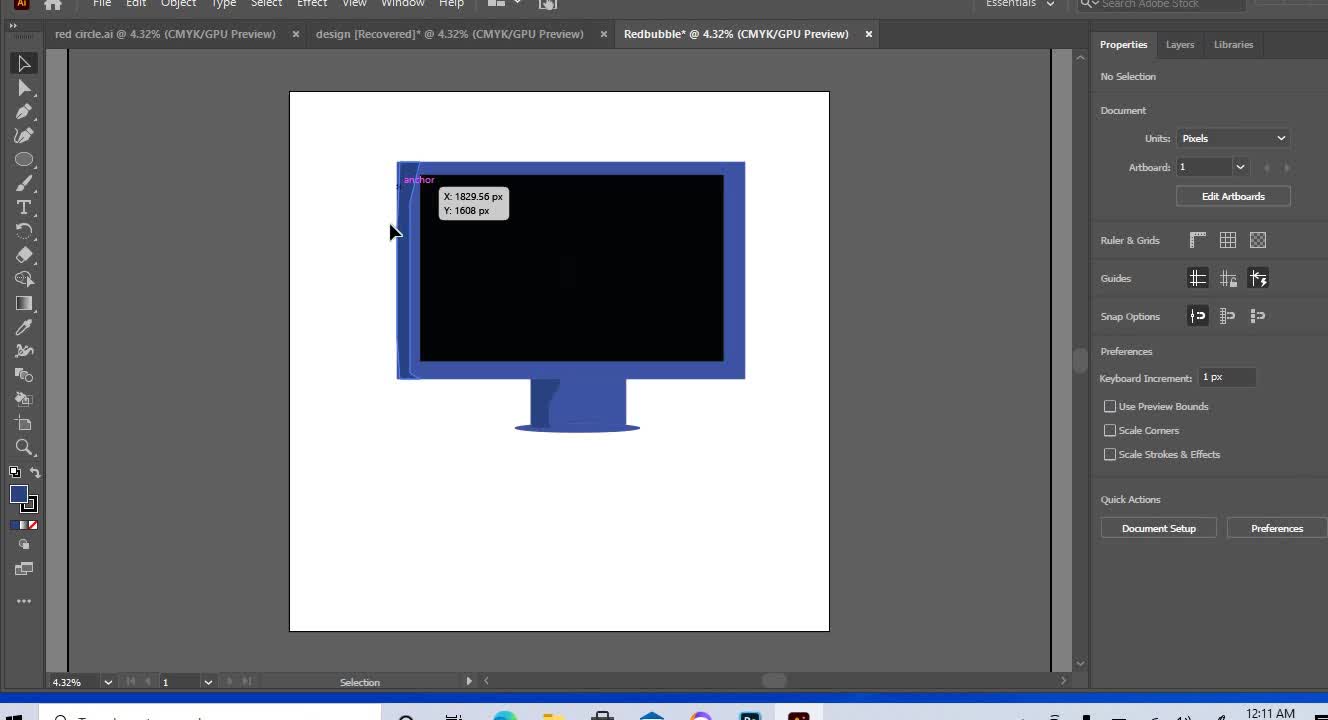Switch to red circle.ai document tab

[x=165, y=34]
